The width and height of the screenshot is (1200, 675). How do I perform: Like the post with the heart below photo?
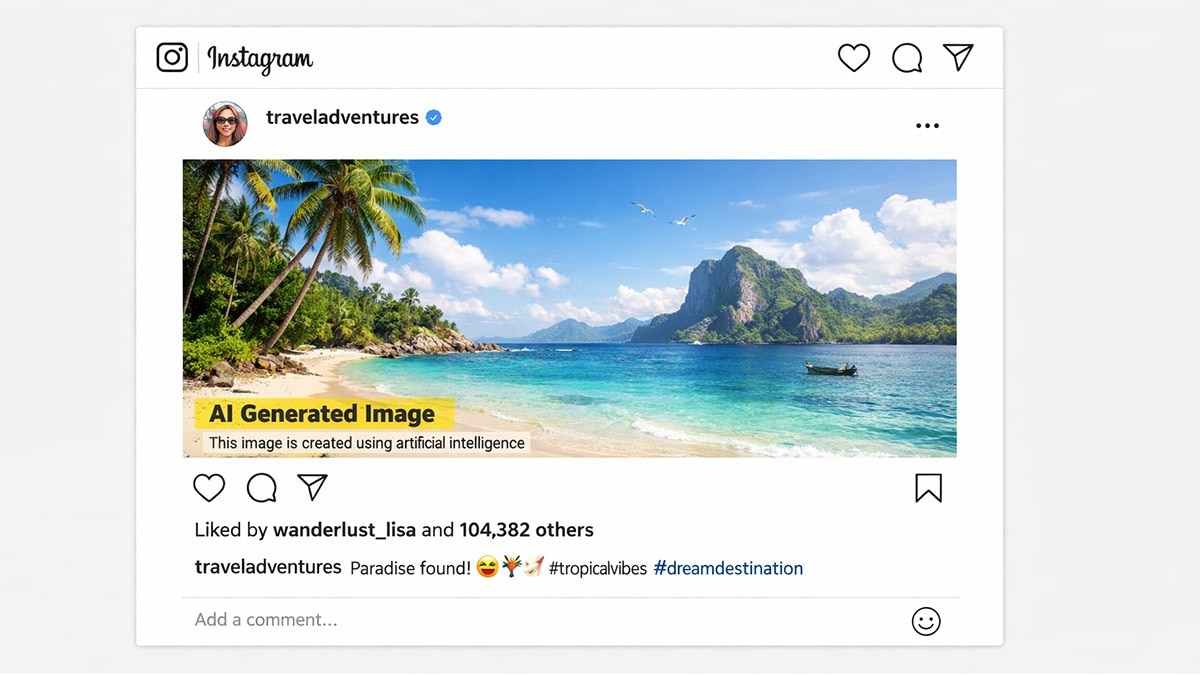[209, 488]
